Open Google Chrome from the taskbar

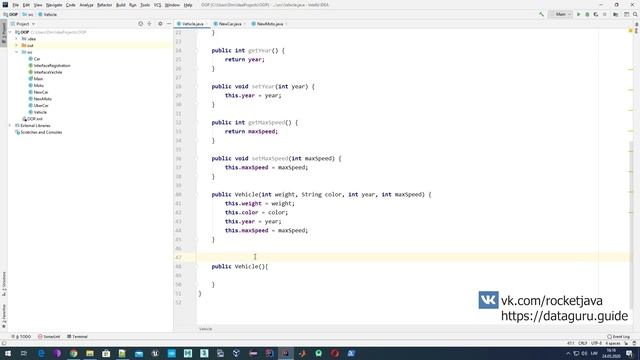[x=73, y=353]
